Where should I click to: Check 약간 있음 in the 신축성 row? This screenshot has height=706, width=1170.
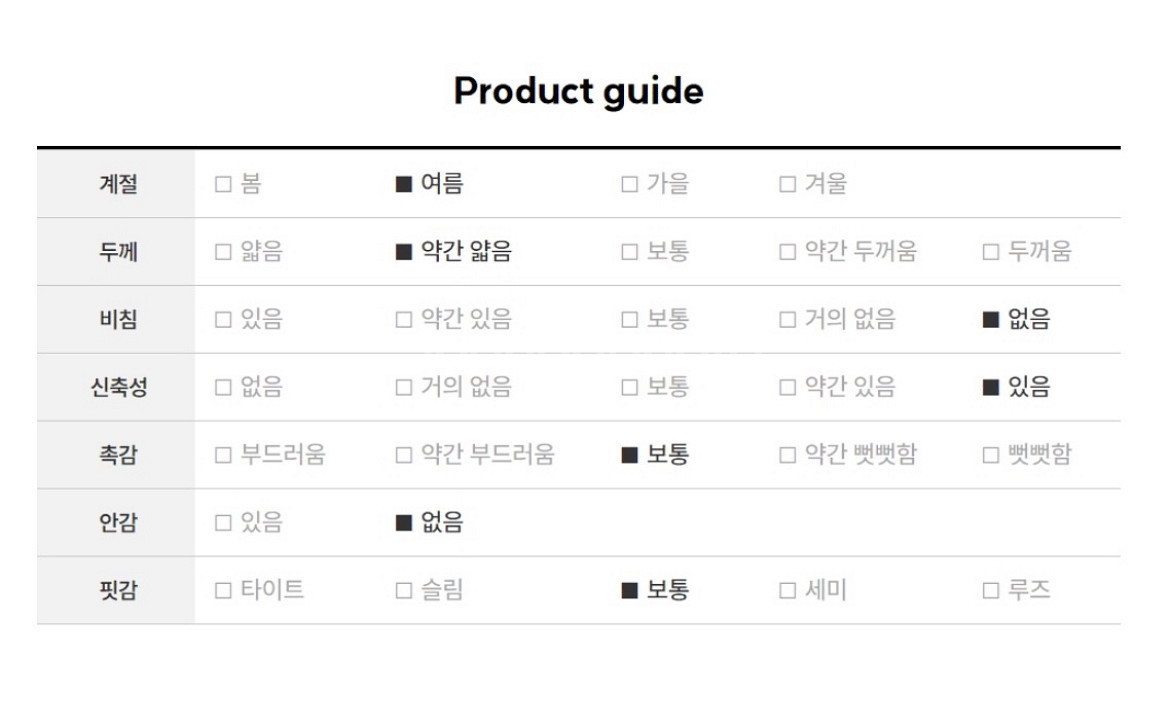[x=788, y=387]
